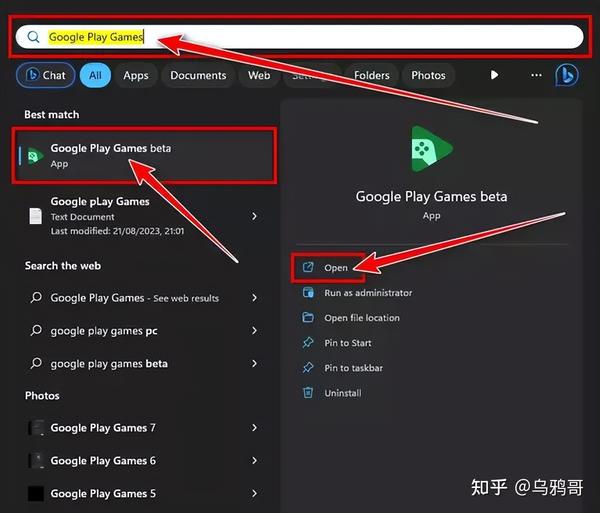This screenshot has height=513, width=600.
Task: Choose Open file location
Action: point(362,318)
